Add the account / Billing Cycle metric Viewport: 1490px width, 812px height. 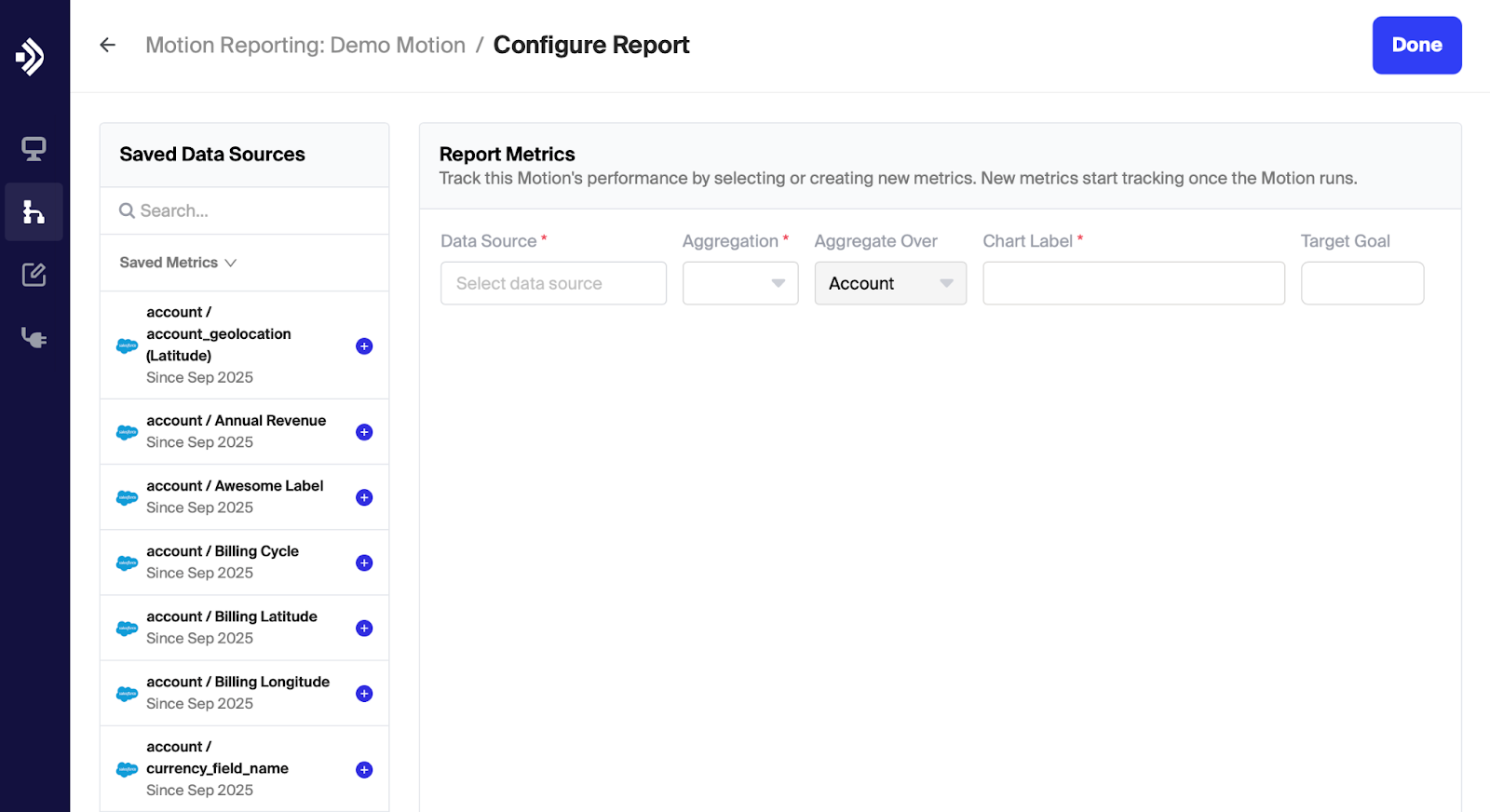pos(364,562)
